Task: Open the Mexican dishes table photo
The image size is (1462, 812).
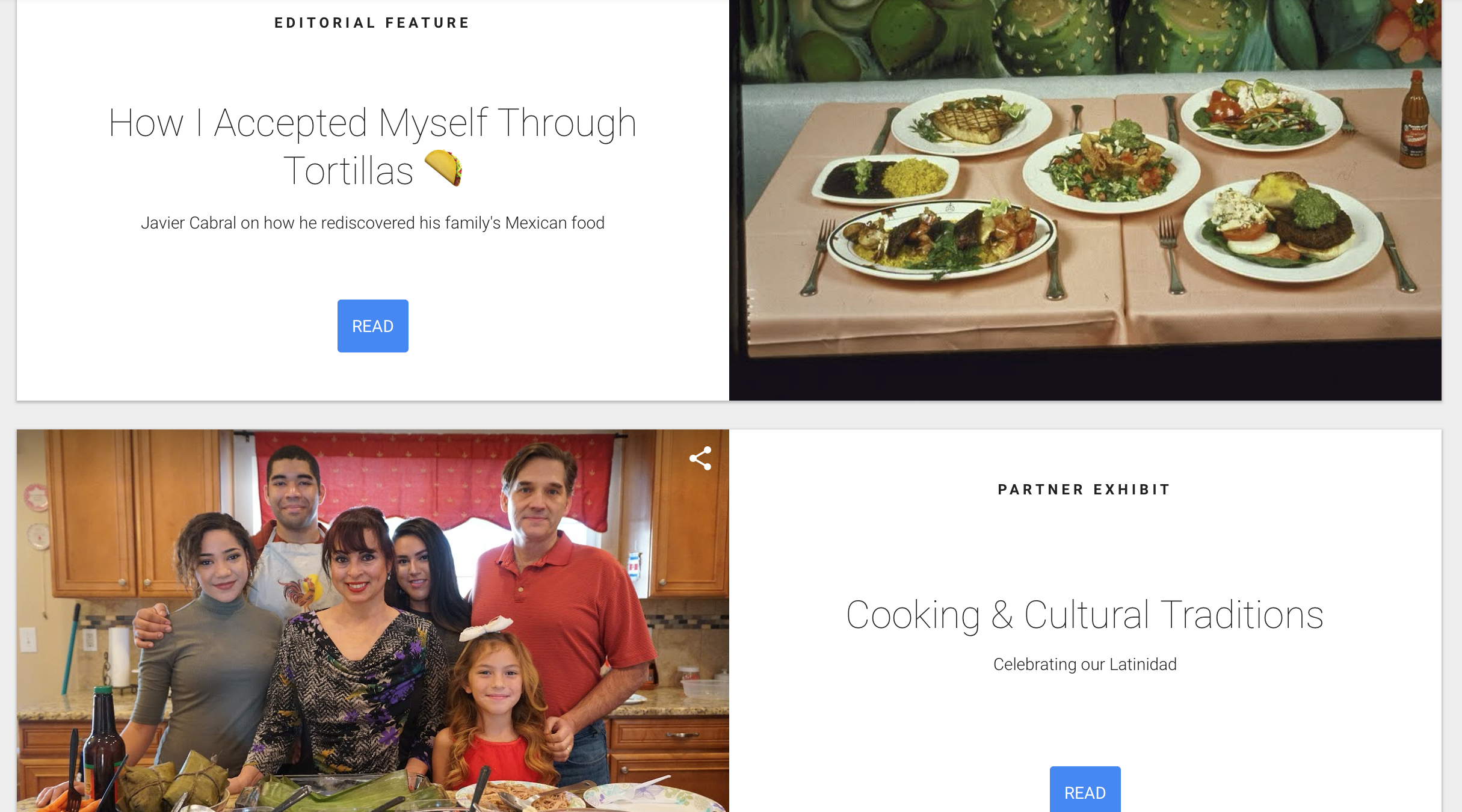Action: [x=1085, y=200]
